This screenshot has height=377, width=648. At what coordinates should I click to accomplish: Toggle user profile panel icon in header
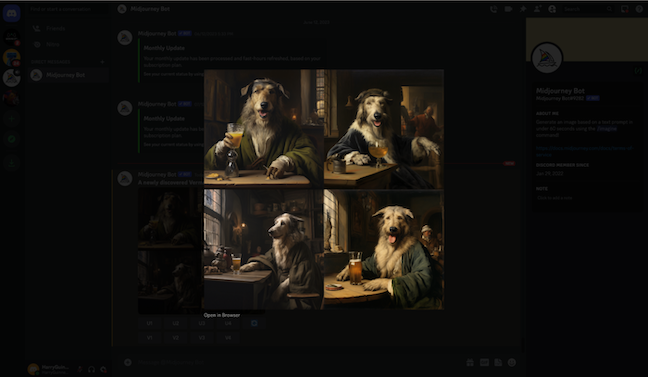[552, 9]
